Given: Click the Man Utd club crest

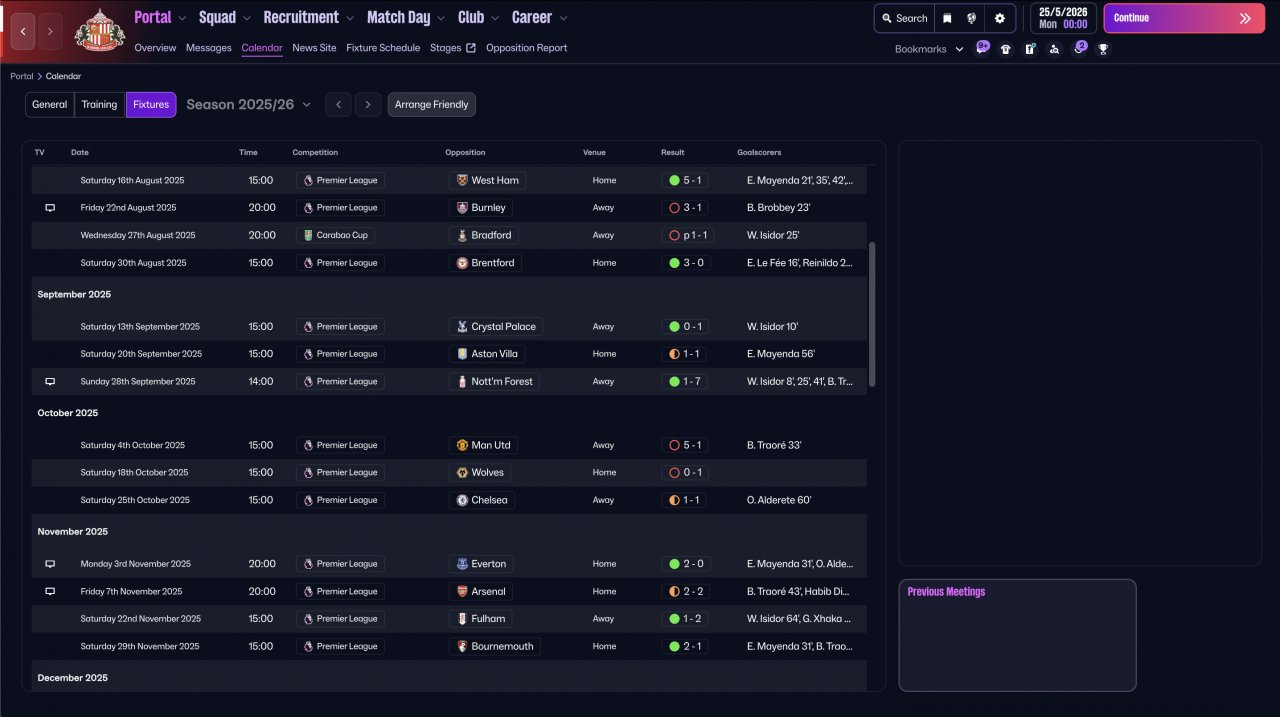Looking at the screenshot, I should pyautogui.click(x=462, y=445).
